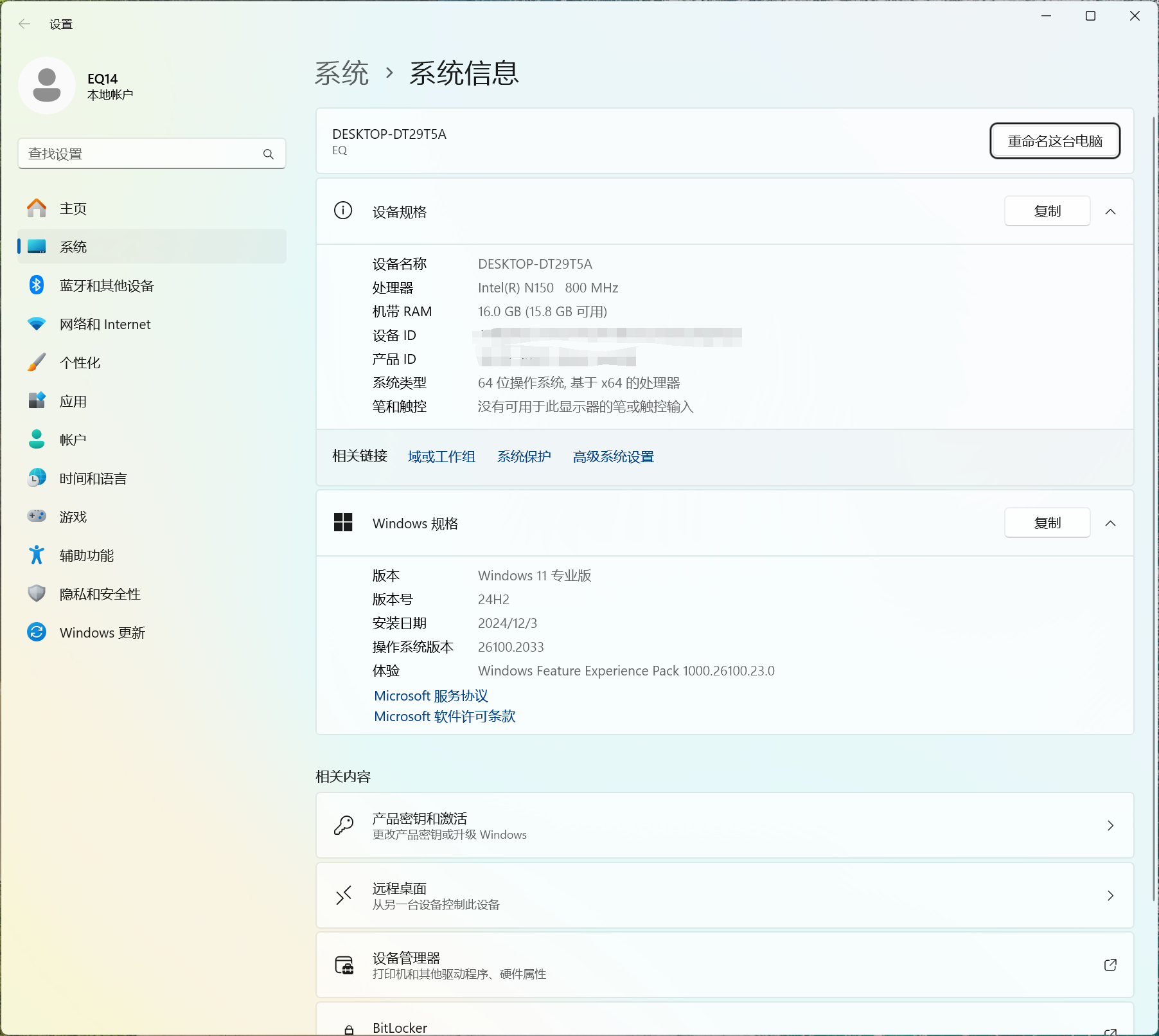Open the Remote Desktop settings row
Screen dimensions: 1159x1036
[x=724, y=895]
